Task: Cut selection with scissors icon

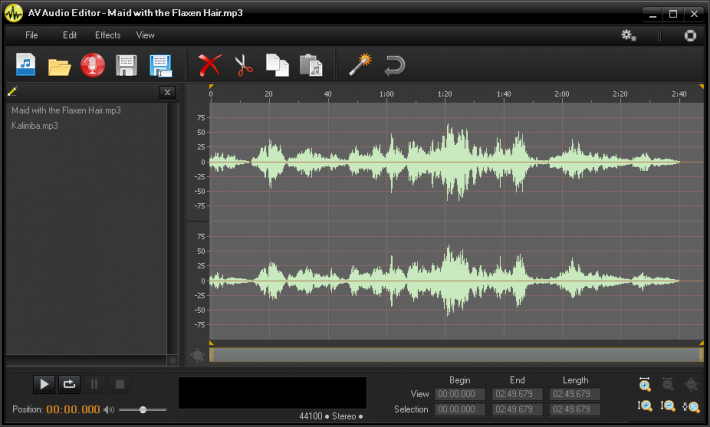Action: point(244,65)
